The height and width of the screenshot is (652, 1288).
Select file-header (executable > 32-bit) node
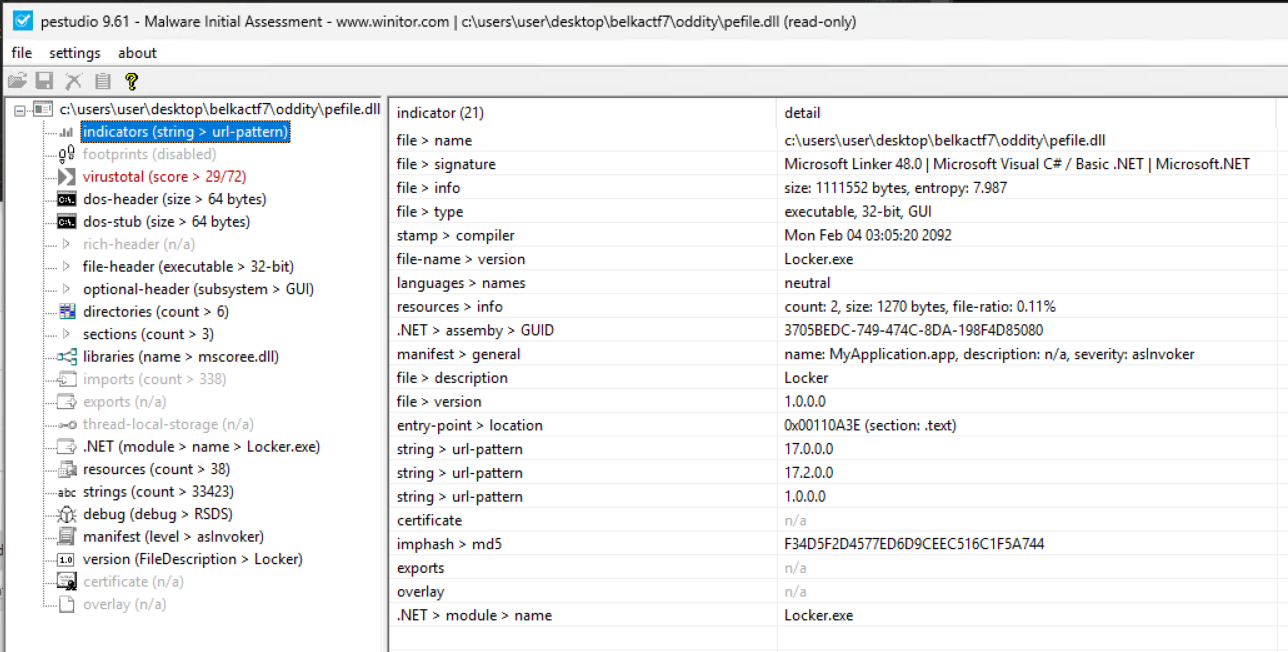(x=188, y=267)
